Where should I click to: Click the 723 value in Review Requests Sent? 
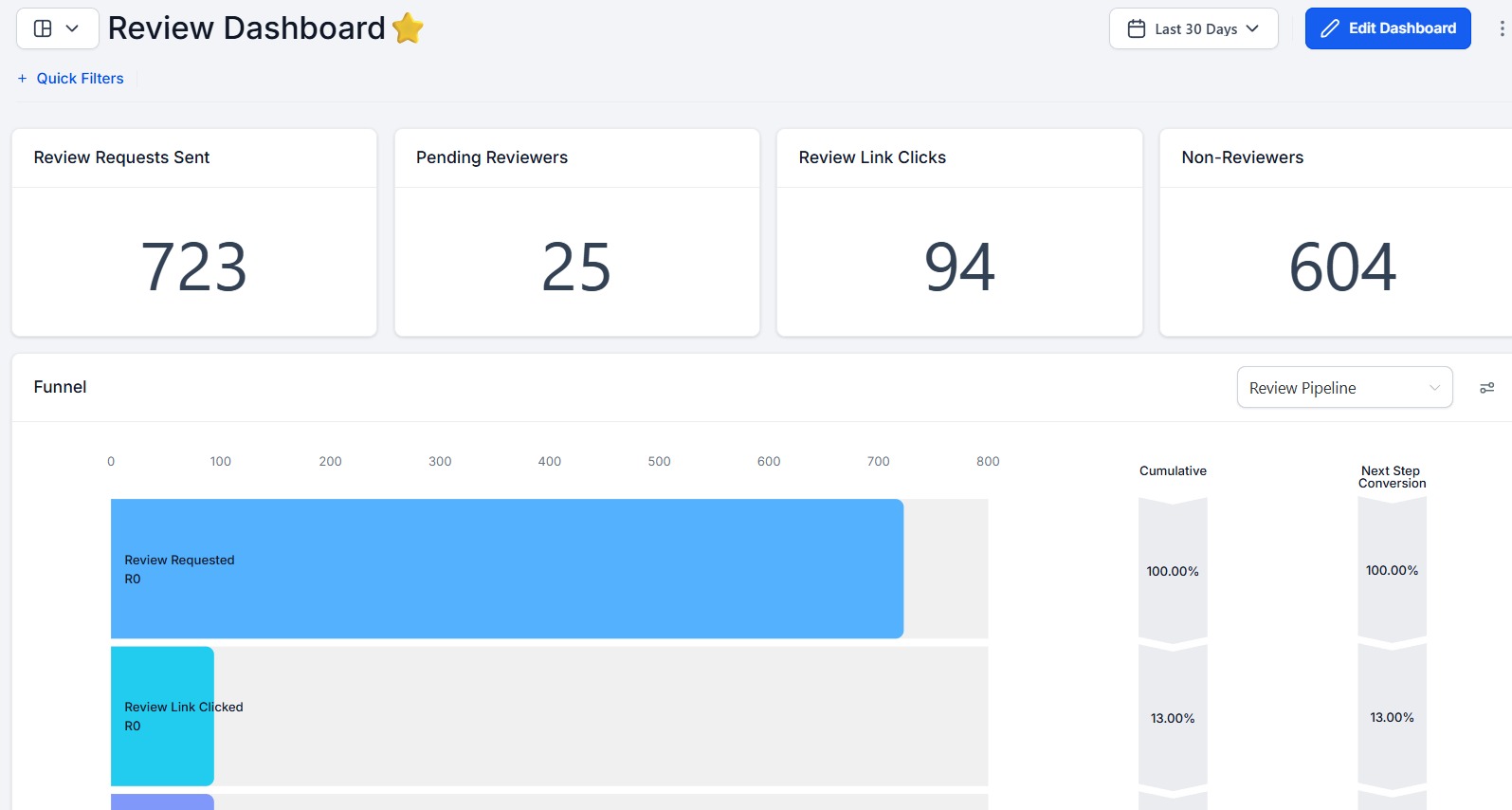pos(194,267)
